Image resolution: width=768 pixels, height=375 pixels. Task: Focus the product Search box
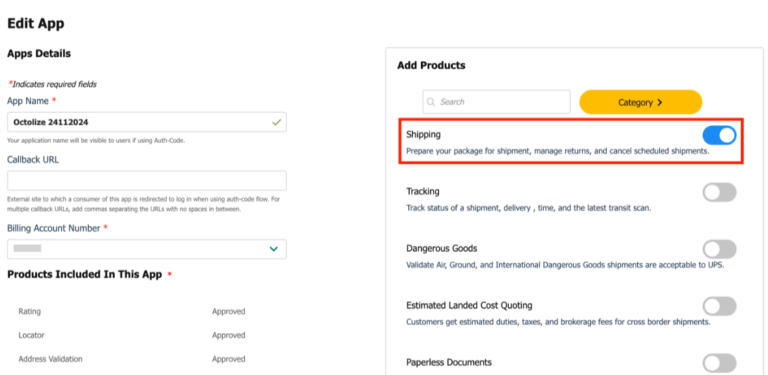[x=497, y=102]
